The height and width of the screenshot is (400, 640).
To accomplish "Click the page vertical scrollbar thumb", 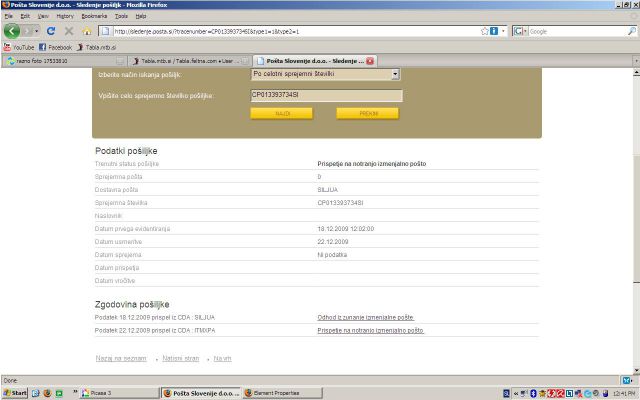I will click(636, 218).
